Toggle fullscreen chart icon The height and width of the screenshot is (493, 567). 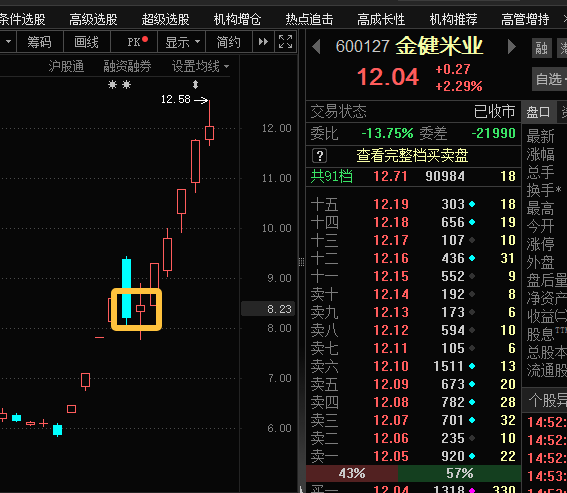(285, 42)
